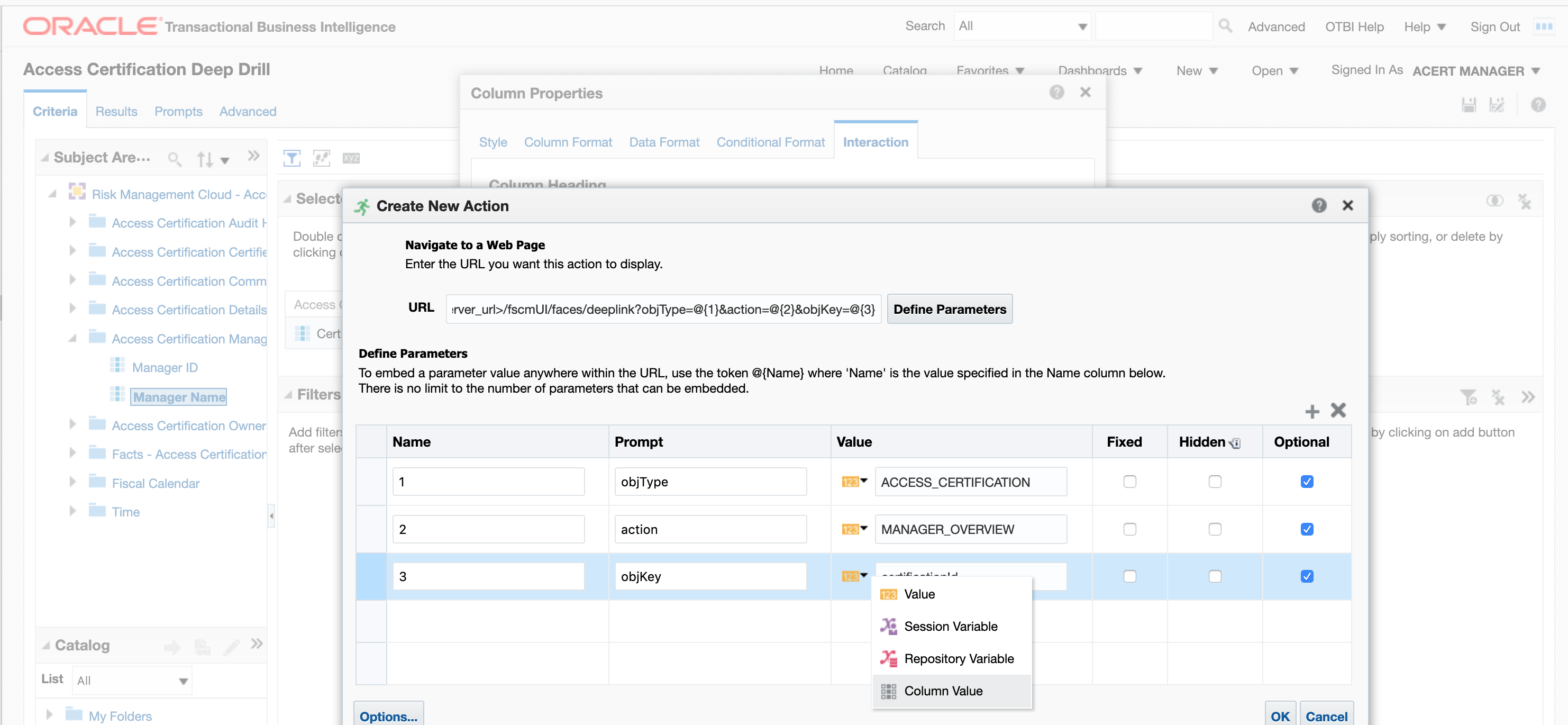Edit the MANAGER_OVERVIEW value field

point(970,529)
